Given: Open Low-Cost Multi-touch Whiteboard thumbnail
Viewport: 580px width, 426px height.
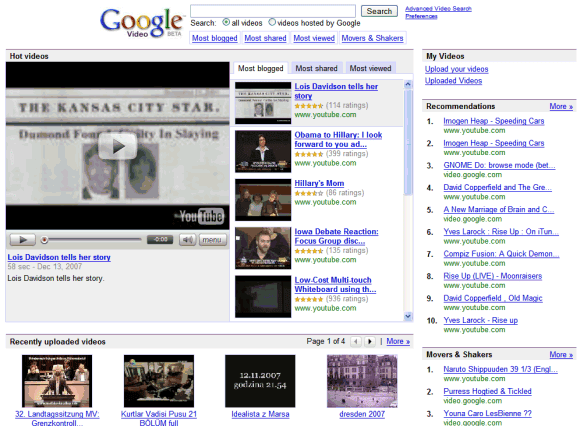Looking at the screenshot, I should click(x=263, y=297).
